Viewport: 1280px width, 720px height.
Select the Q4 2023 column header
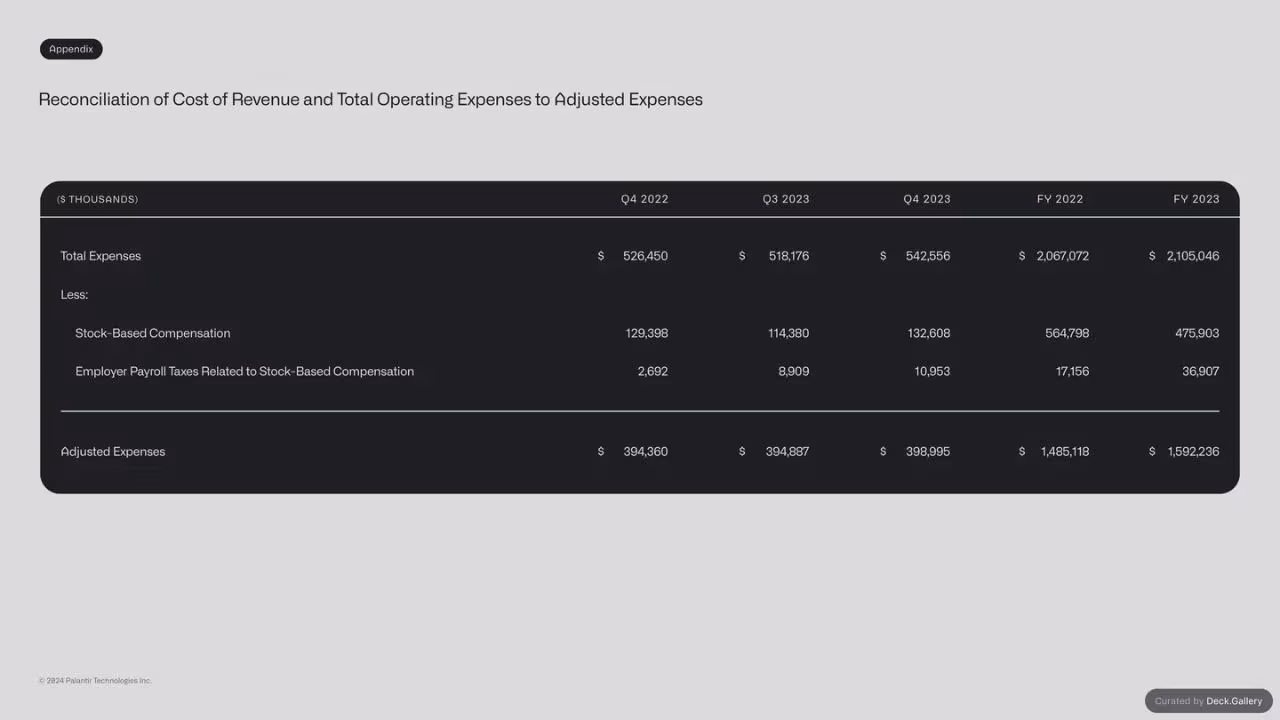(x=927, y=199)
